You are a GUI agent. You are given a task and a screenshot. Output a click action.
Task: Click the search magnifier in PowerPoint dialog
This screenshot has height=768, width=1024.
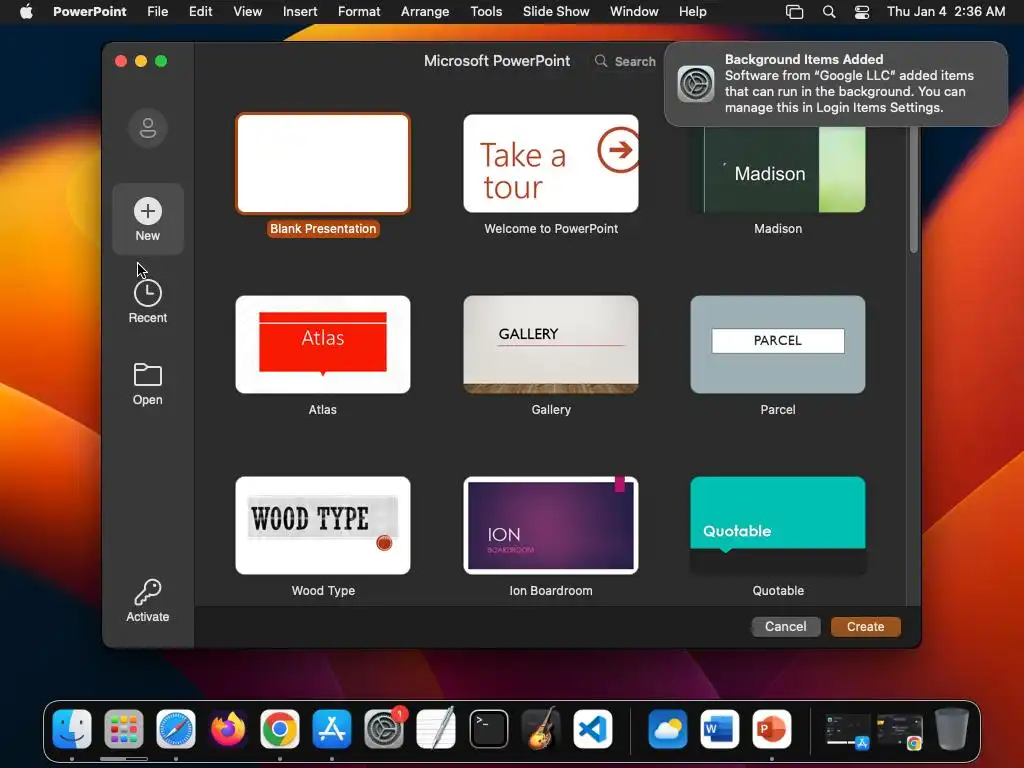click(600, 61)
